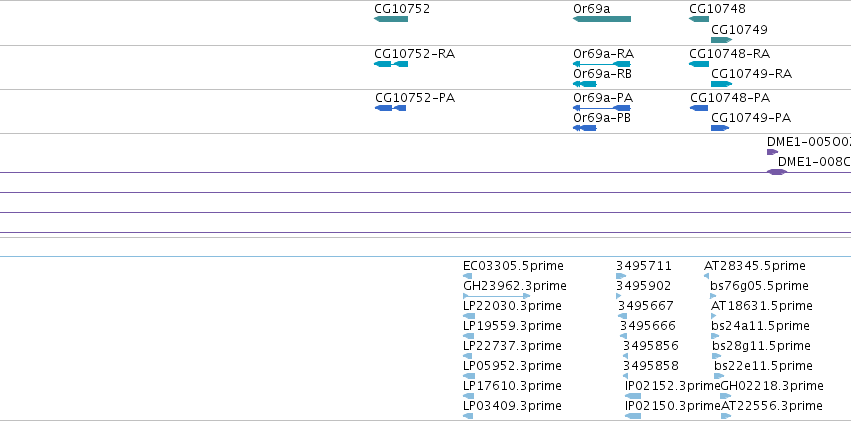Select feature 3495667
This screenshot has height=421, width=851.
tap(623, 316)
